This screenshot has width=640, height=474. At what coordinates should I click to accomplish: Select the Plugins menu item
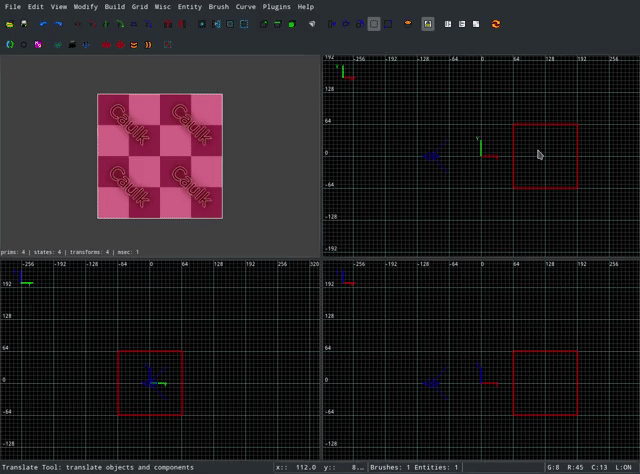(277, 7)
